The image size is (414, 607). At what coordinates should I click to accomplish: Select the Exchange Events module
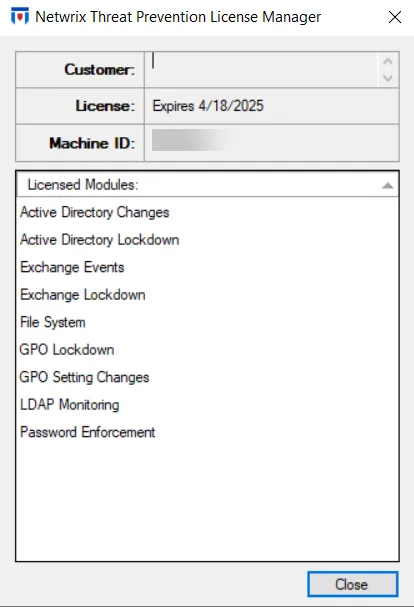coord(72,267)
